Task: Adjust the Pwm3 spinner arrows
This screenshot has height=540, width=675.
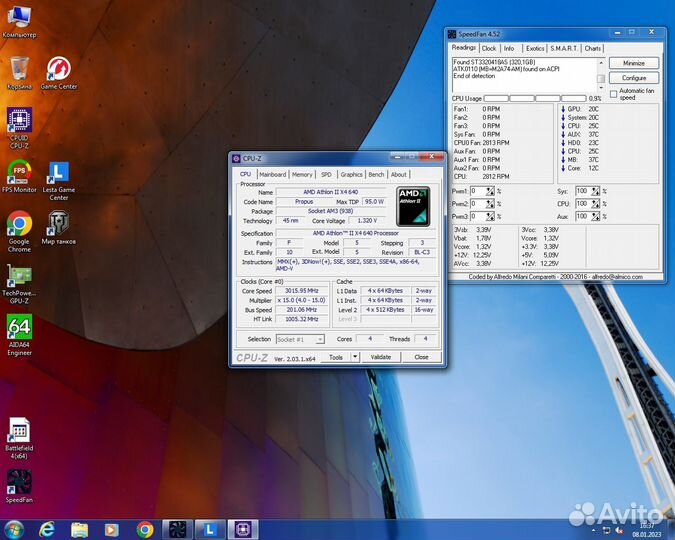Action: [x=490, y=216]
